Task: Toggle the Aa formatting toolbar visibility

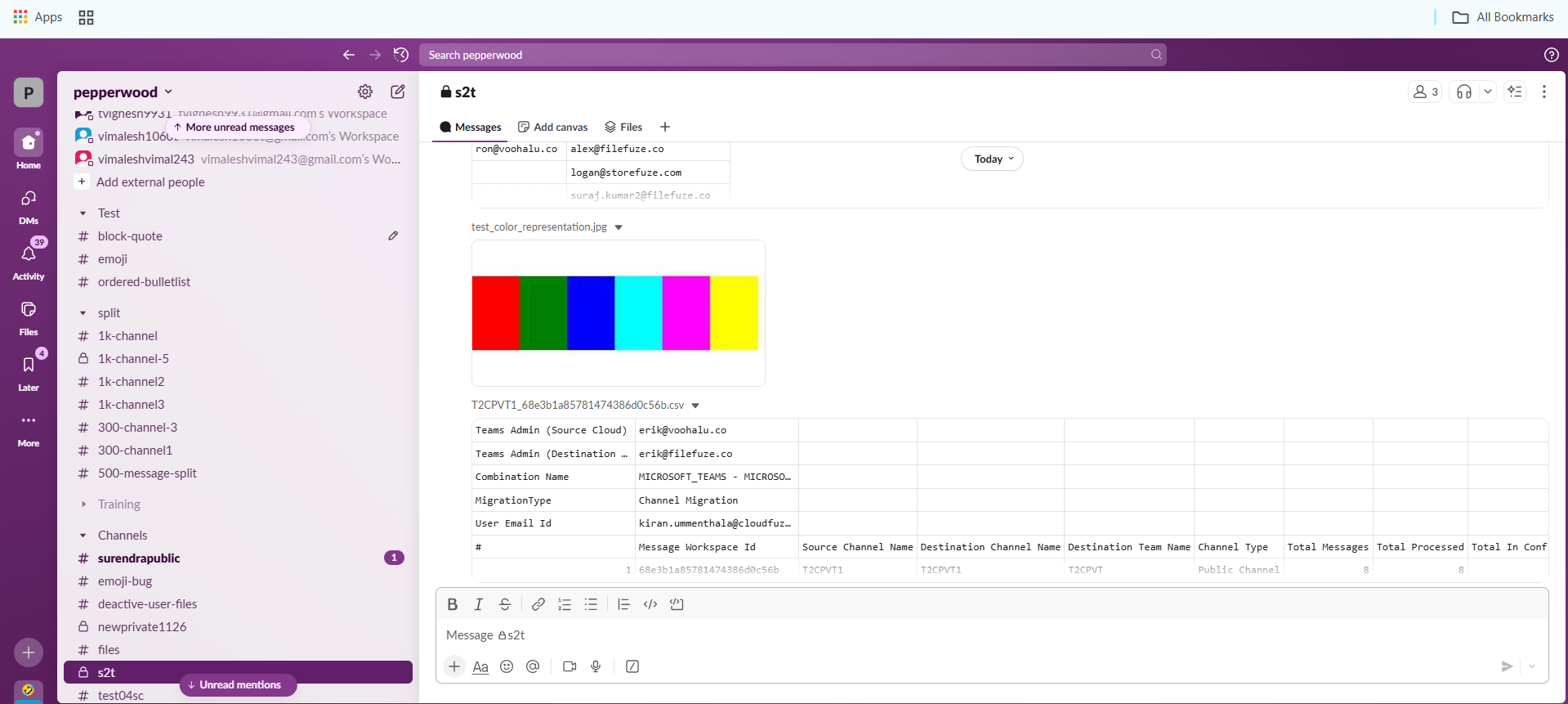Action: [x=480, y=666]
